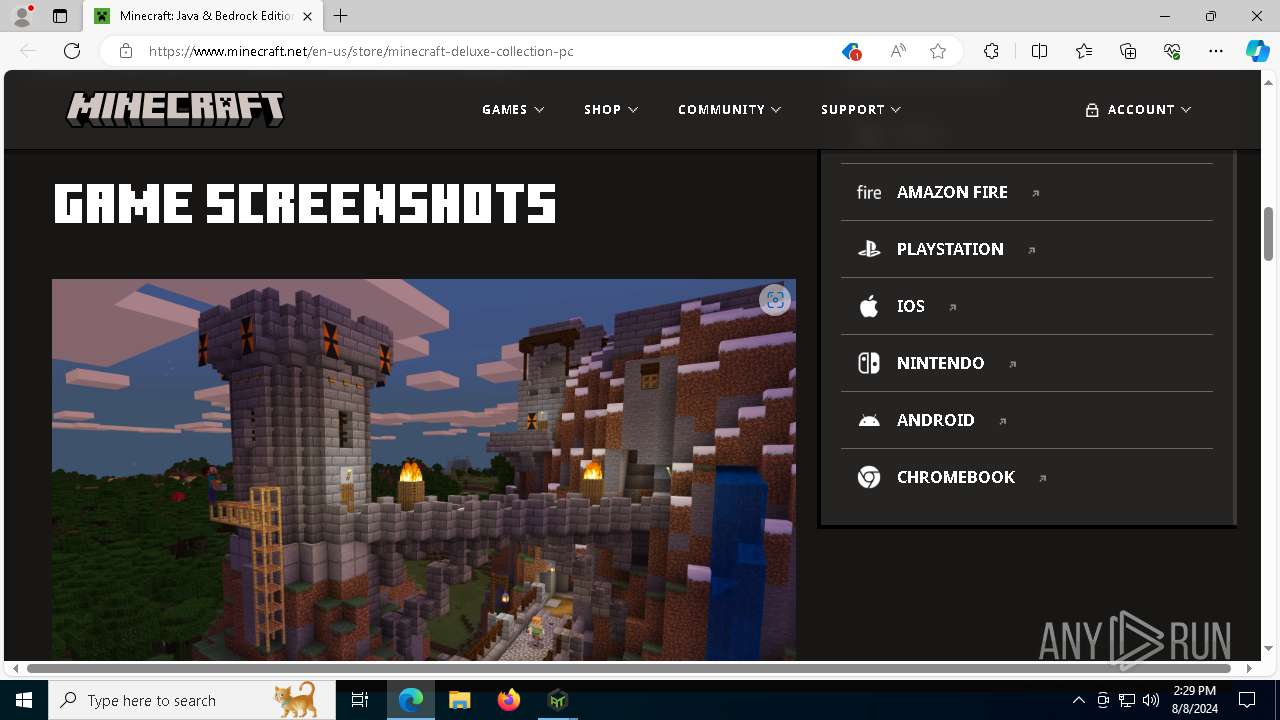Click the Amazon fire logo icon
1280x720 pixels.
click(869, 192)
